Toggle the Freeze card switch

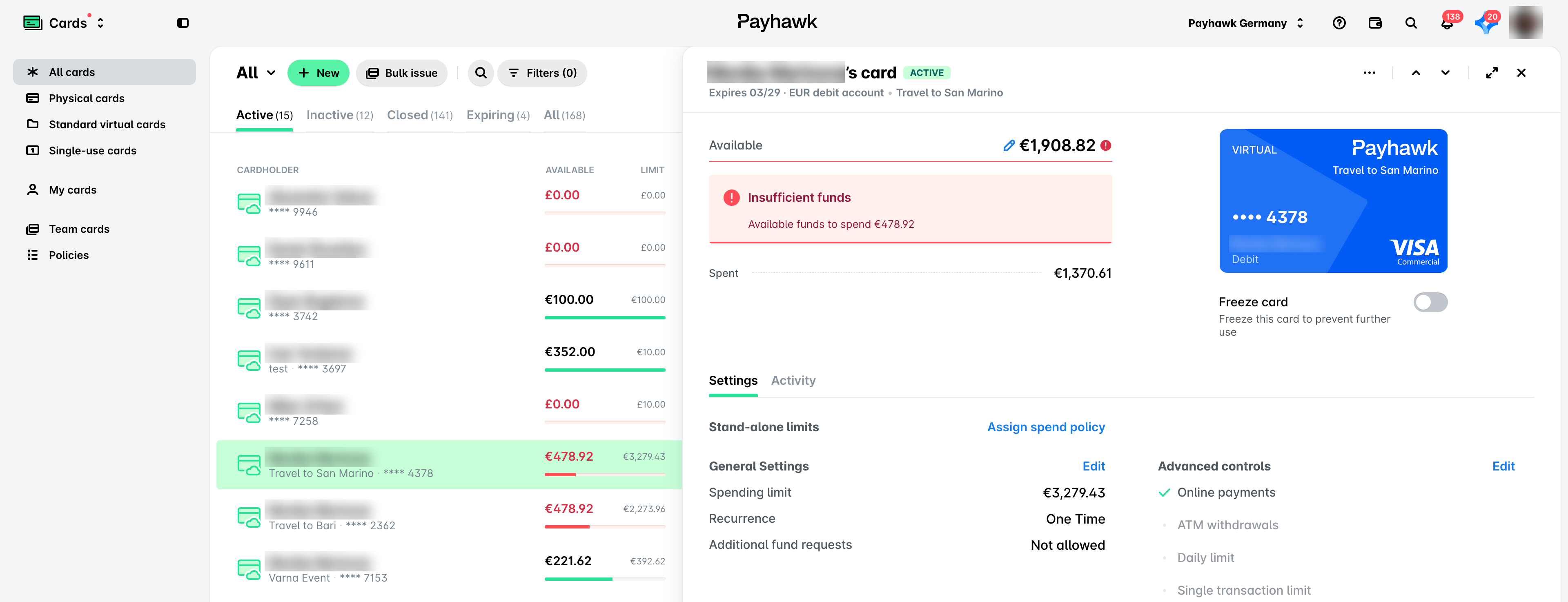(x=1430, y=302)
